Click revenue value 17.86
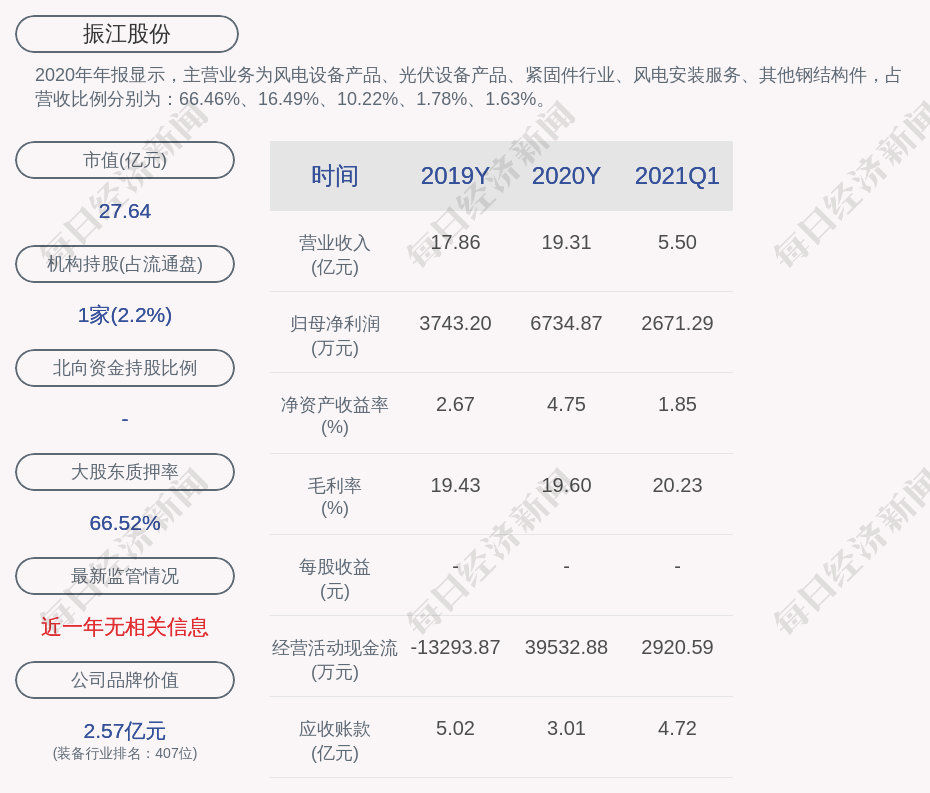 coord(455,243)
